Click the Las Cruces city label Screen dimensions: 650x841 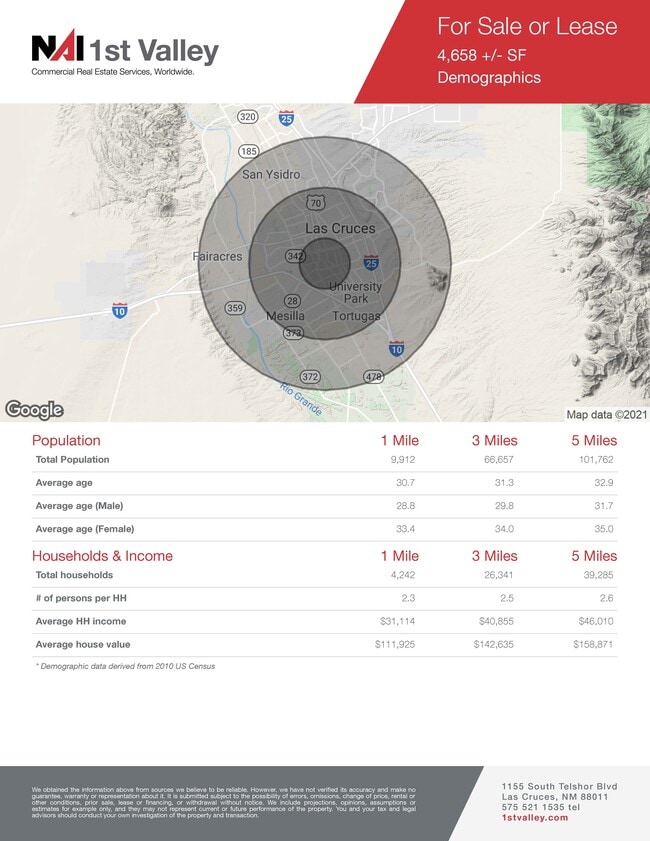point(339,229)
